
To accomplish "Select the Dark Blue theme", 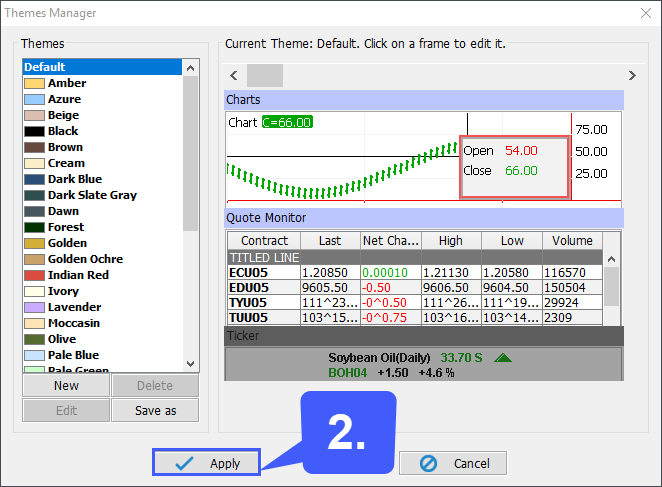I will pos(102,180).
